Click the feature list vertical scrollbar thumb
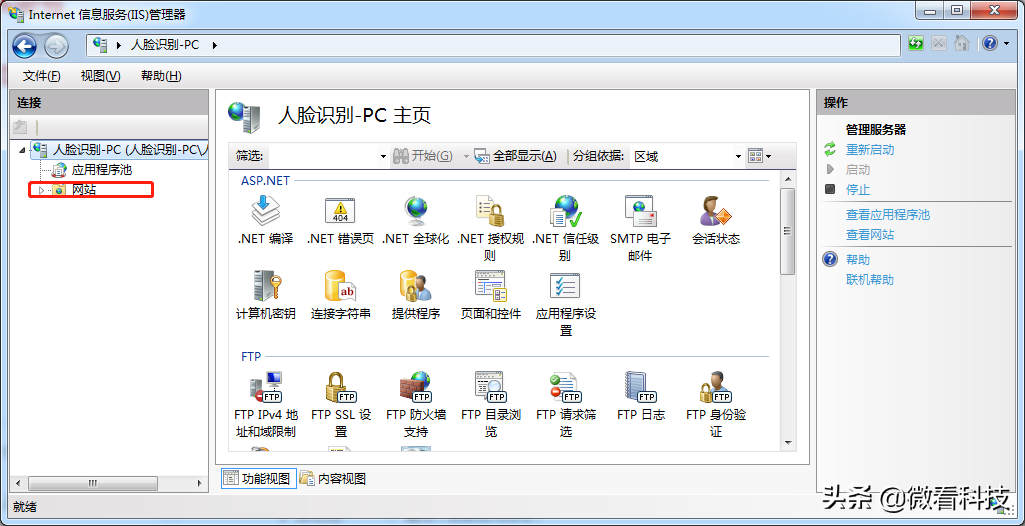This screenshot has width=1025, height=526. coord(788,231)
